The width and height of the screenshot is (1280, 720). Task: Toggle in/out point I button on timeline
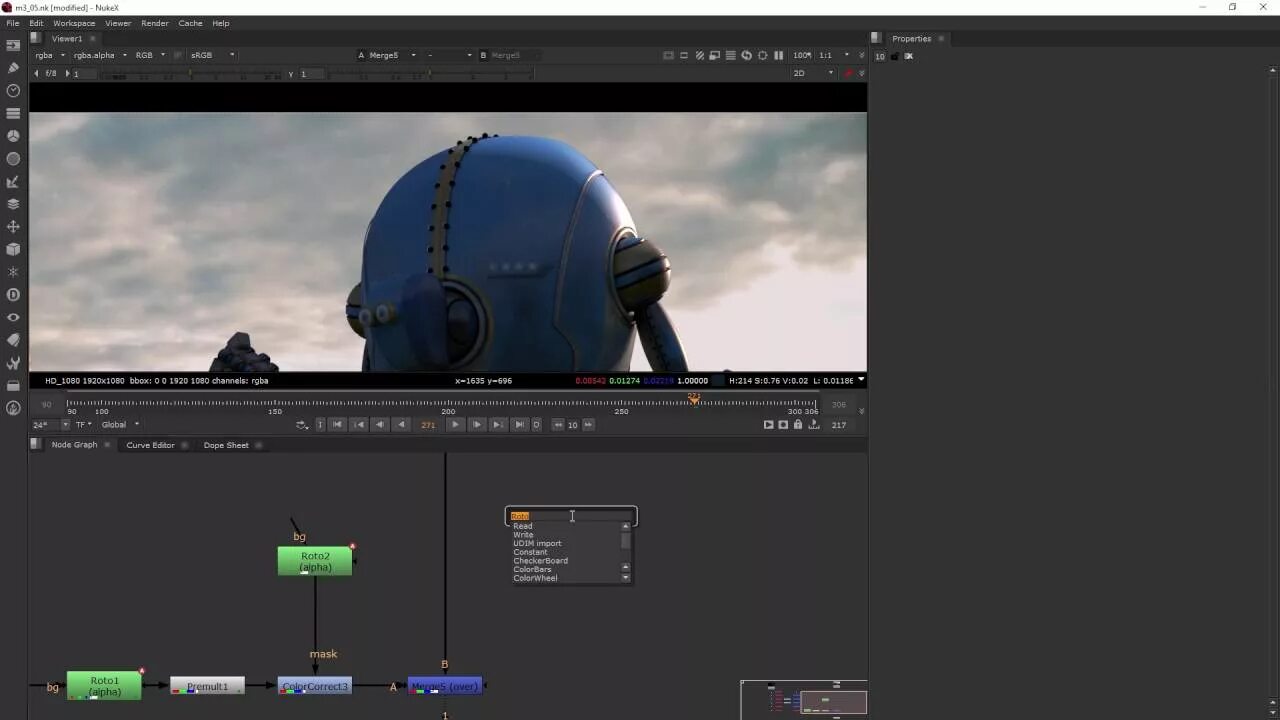click(x=320, y=425)
